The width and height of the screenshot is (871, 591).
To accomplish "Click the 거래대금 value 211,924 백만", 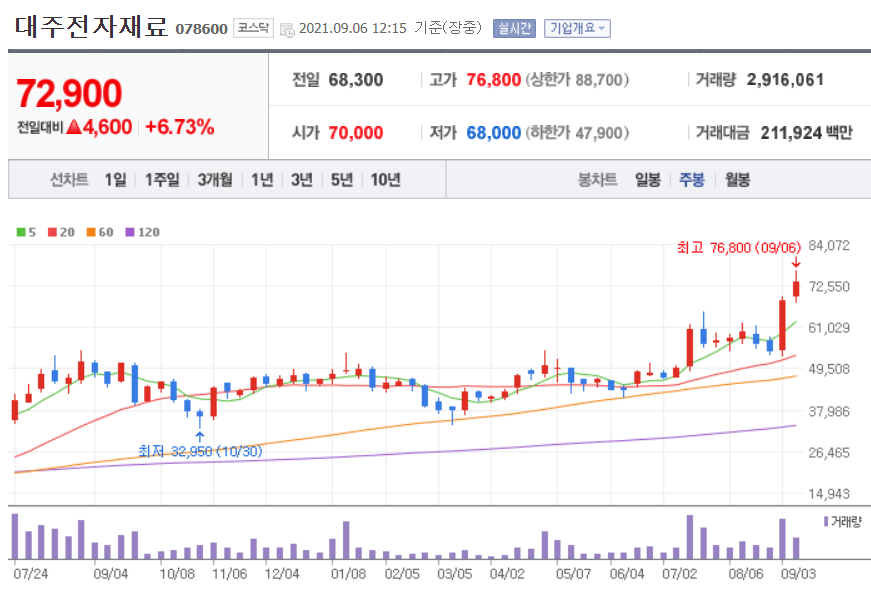I will tap(806, 133).
